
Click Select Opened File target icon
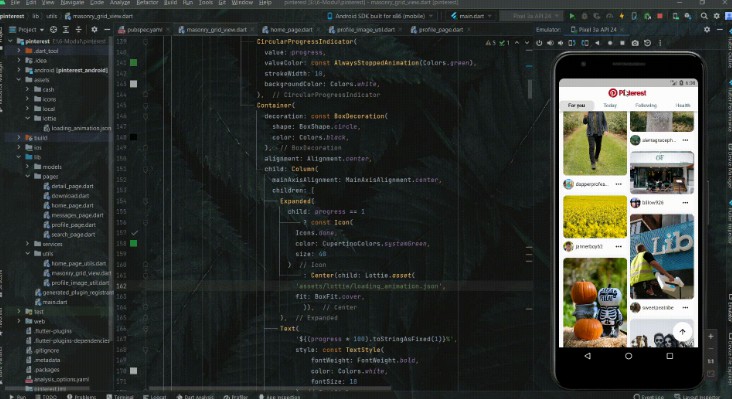pyautogui.click(x=53, y=29)
